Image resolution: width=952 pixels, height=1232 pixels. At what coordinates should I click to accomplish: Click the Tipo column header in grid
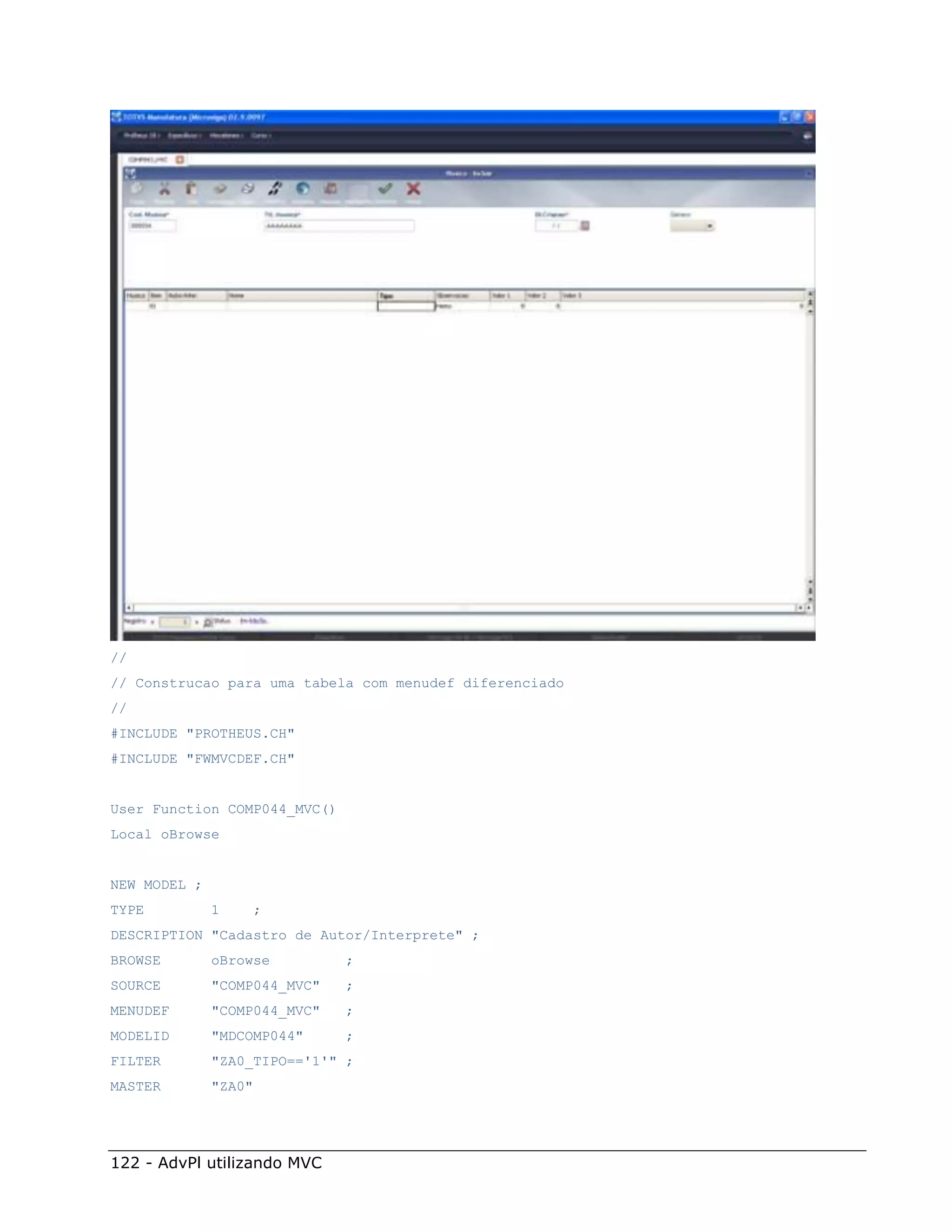[x=405, y=296]
